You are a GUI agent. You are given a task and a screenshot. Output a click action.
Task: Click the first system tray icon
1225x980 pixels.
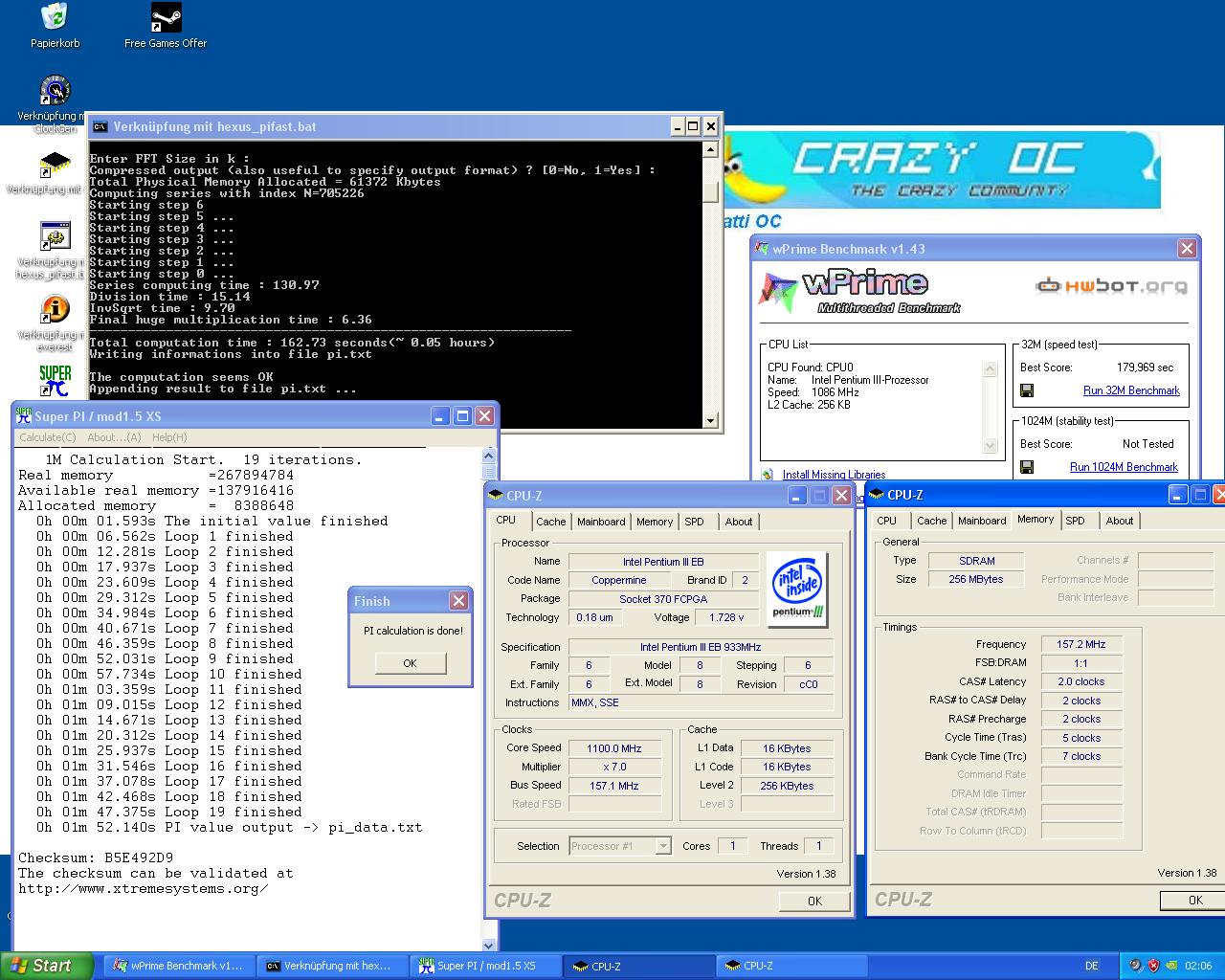(1135, 966)
